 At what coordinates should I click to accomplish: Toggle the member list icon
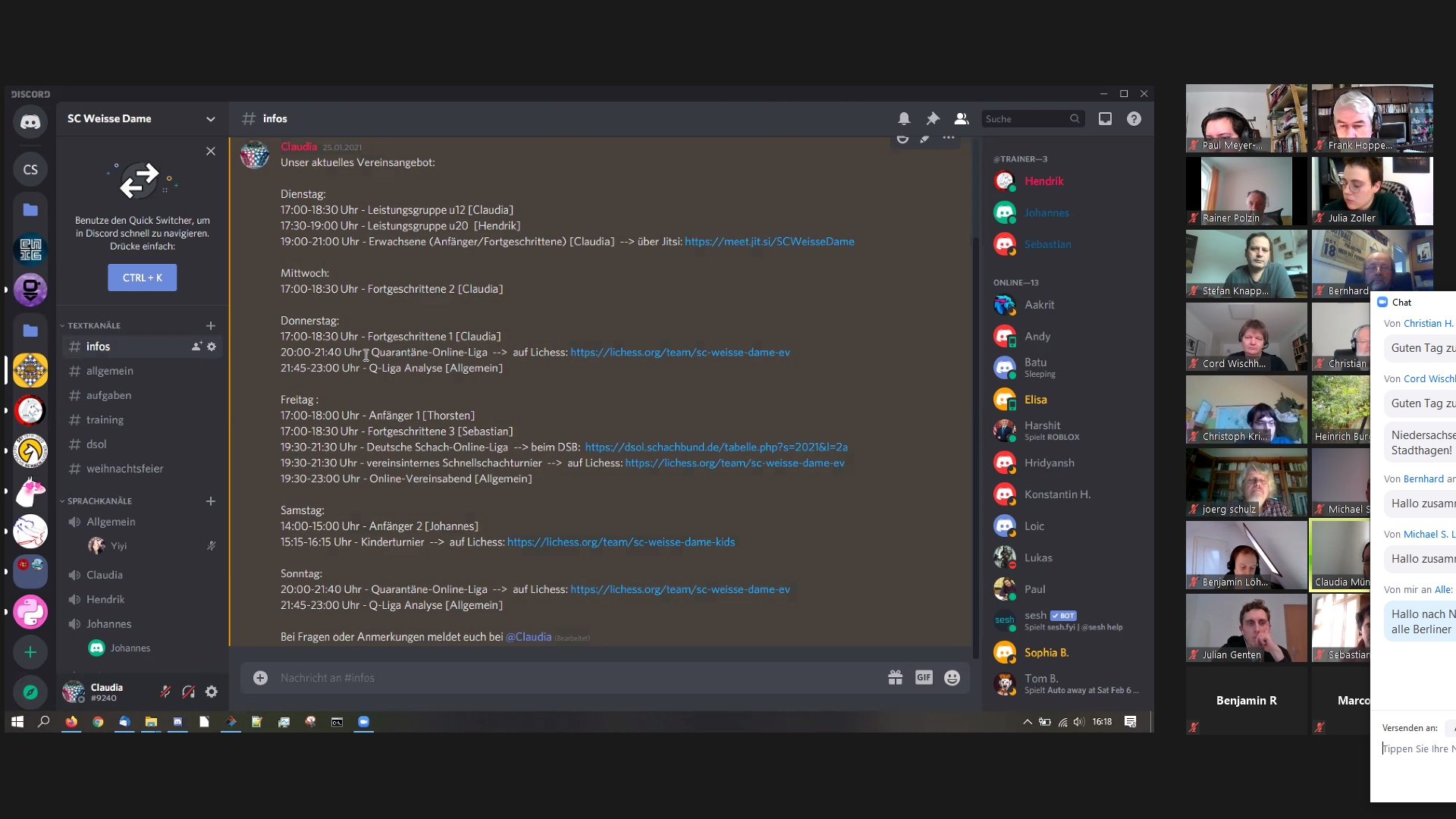click(962, 119)
